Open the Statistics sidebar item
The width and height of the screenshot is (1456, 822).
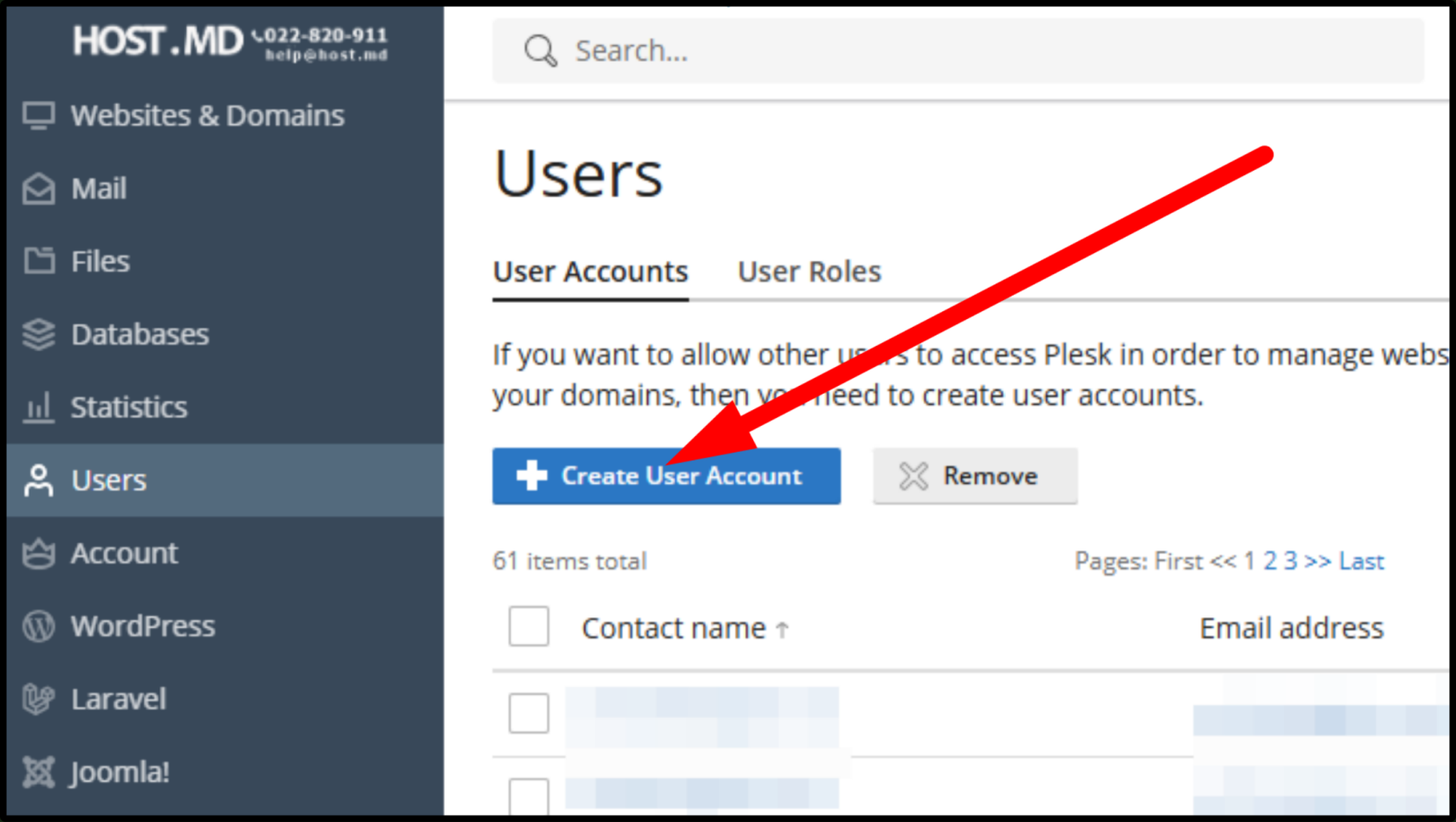[225, 407]
